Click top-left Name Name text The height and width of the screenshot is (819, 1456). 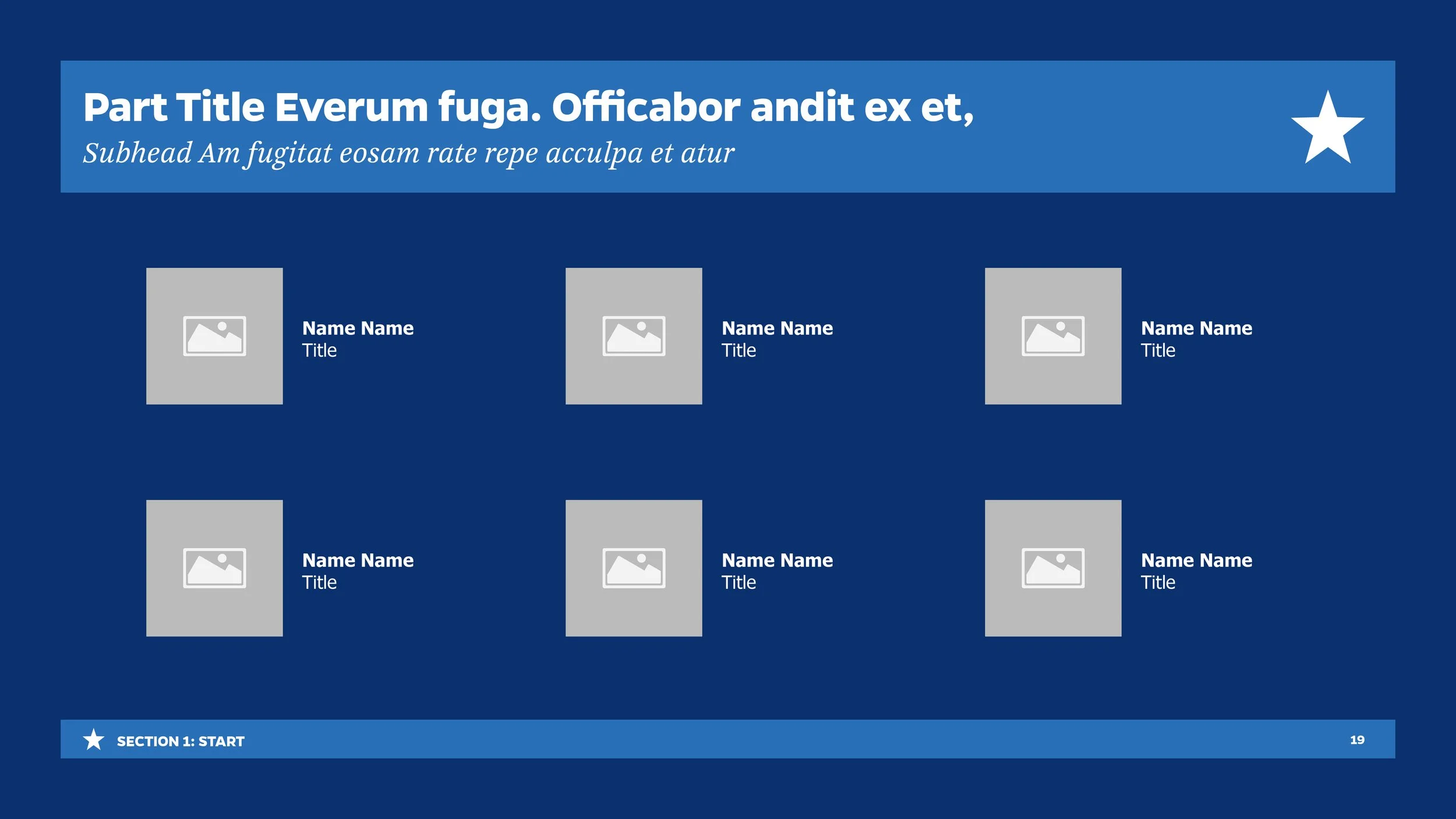coord(358,329)
